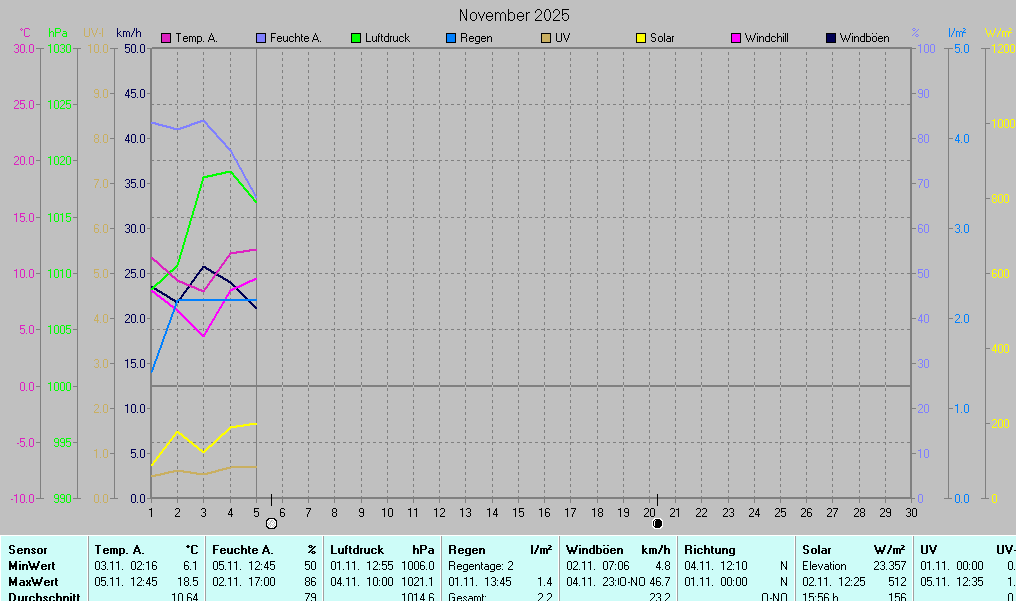Click the November 2025 chart title
Screen dimensions: 1016x601
[514, 15]
